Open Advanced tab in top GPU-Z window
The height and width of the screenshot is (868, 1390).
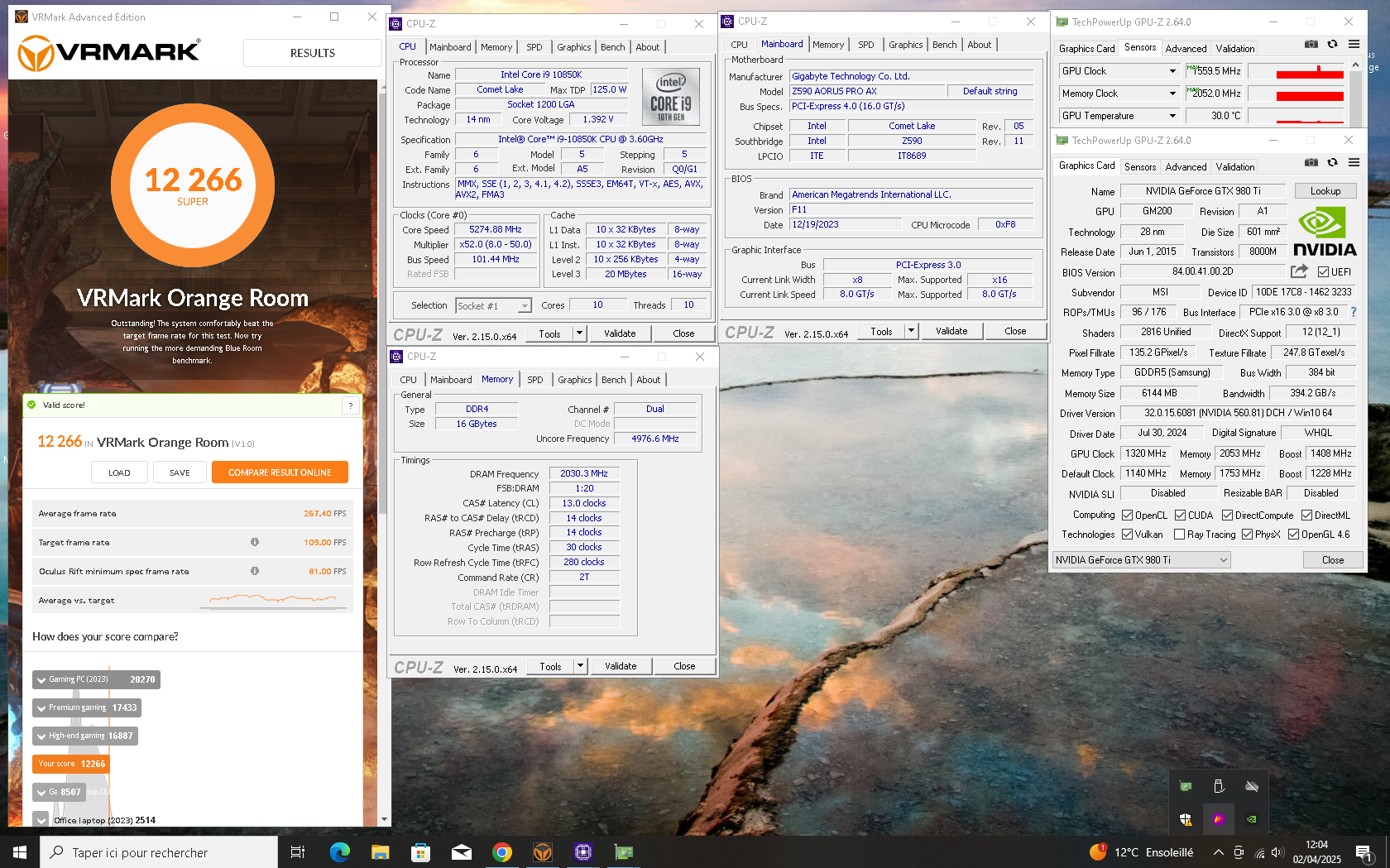(1186, 49)
